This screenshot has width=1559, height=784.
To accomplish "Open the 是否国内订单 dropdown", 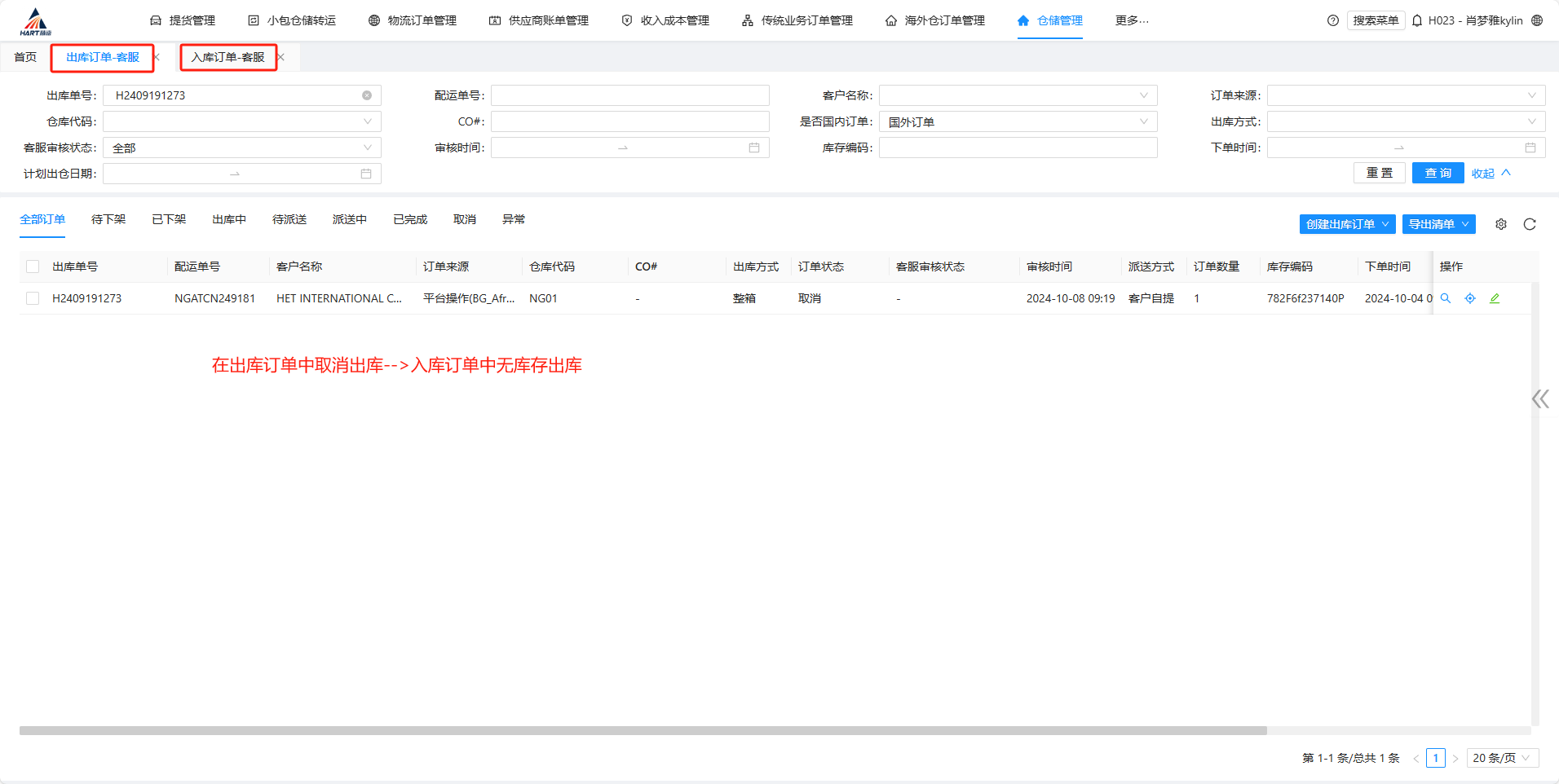I will click(x=1018, y=121).
